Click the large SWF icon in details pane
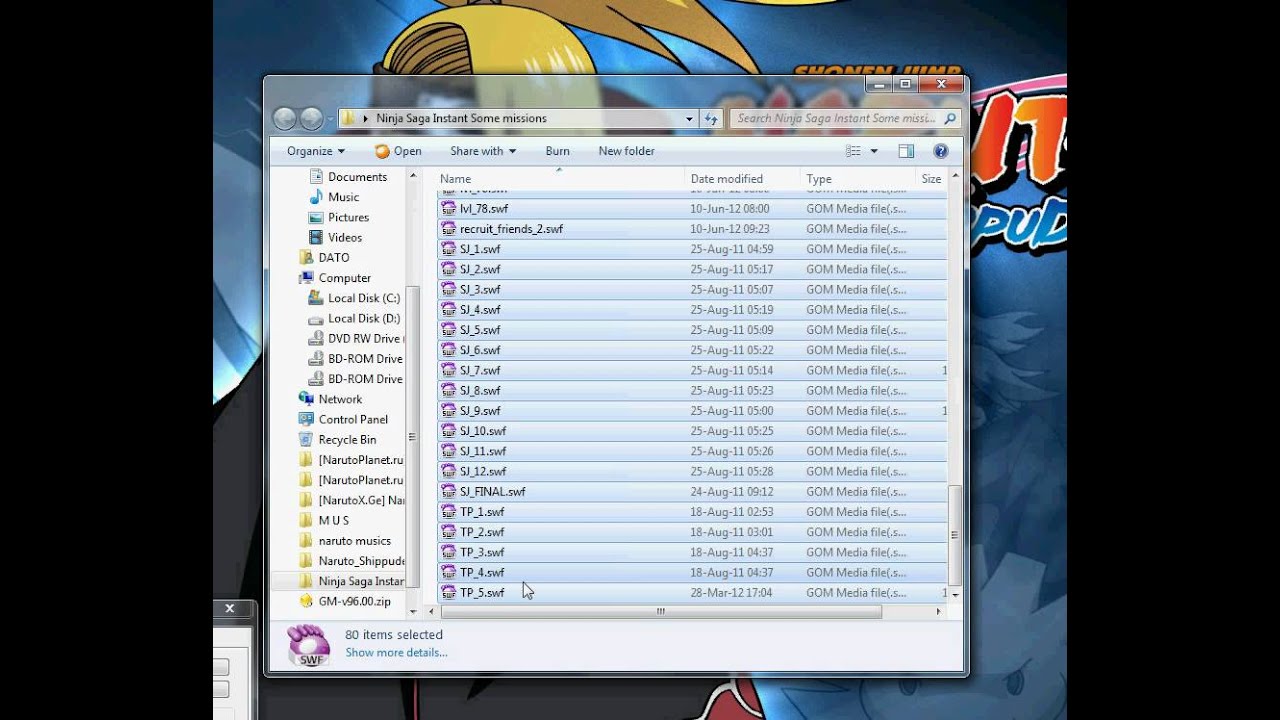Viewport: 1280px width, 720px height. click(x=307, y=646)
